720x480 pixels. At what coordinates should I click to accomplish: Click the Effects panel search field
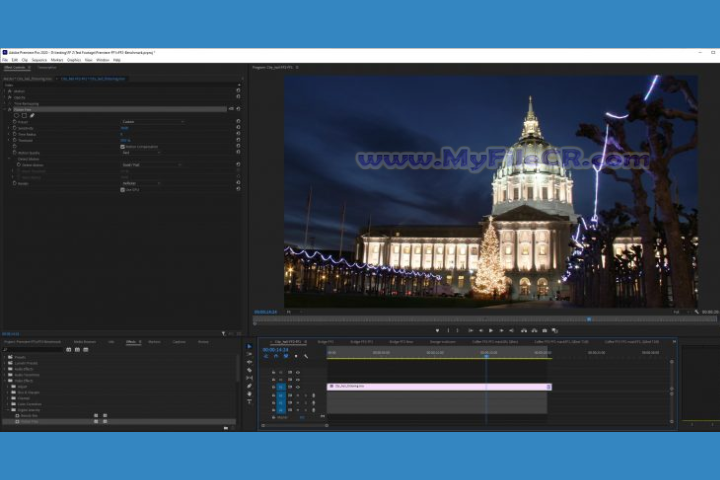point(33,350)
